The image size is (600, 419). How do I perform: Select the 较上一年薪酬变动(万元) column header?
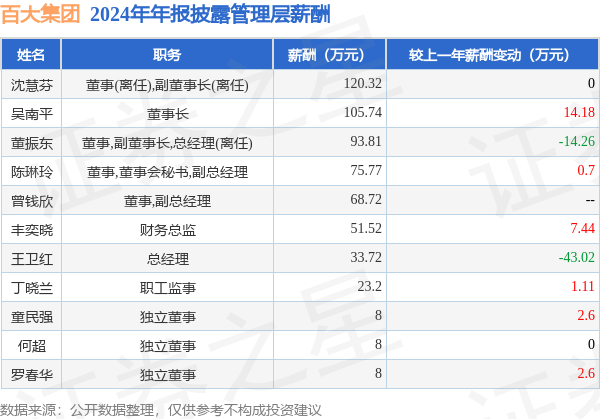pos(492,55)
